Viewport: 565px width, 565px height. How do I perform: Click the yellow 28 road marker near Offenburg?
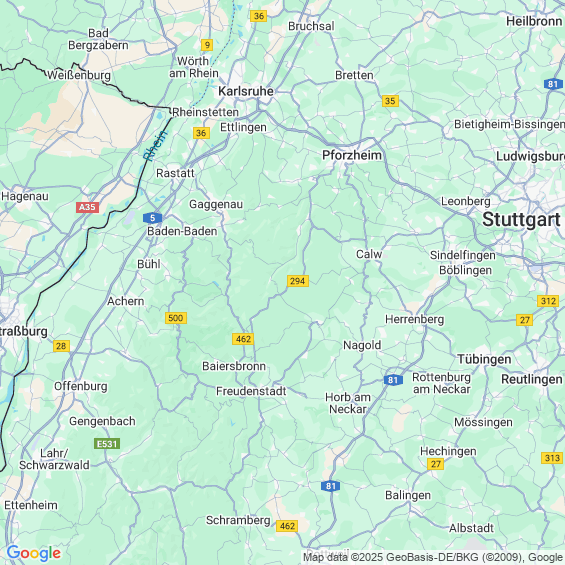click(x=61, y=346)
